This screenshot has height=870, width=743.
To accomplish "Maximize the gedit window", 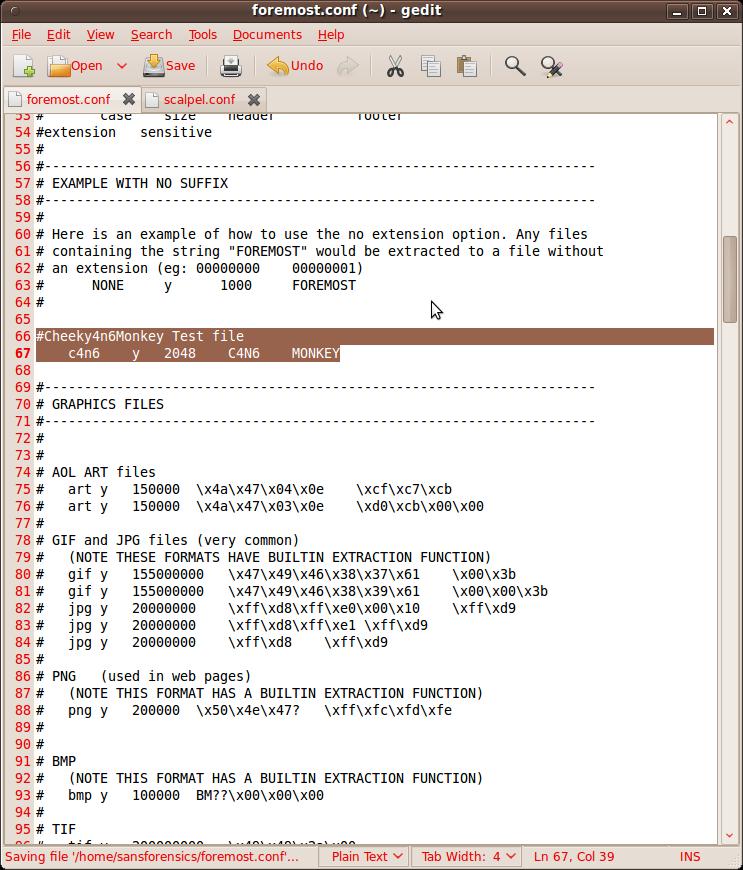I will tap(701, 11).
